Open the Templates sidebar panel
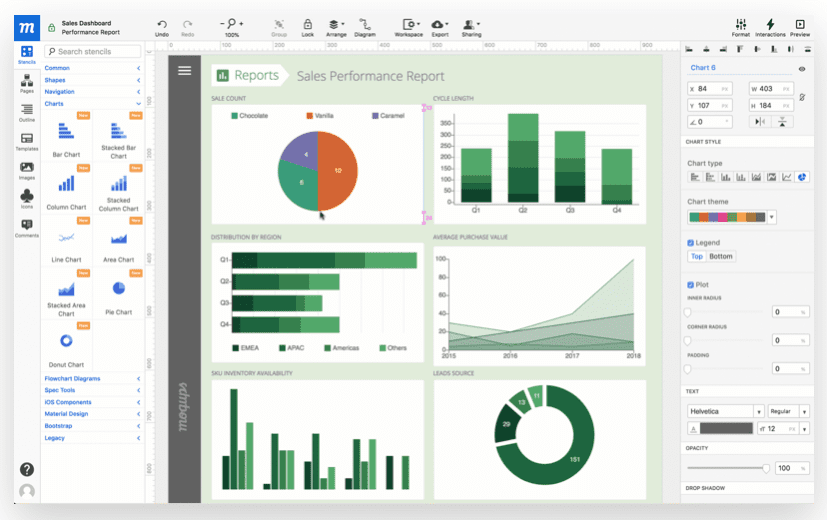Screen dimensions: 827x520 (x=27, y=142)
